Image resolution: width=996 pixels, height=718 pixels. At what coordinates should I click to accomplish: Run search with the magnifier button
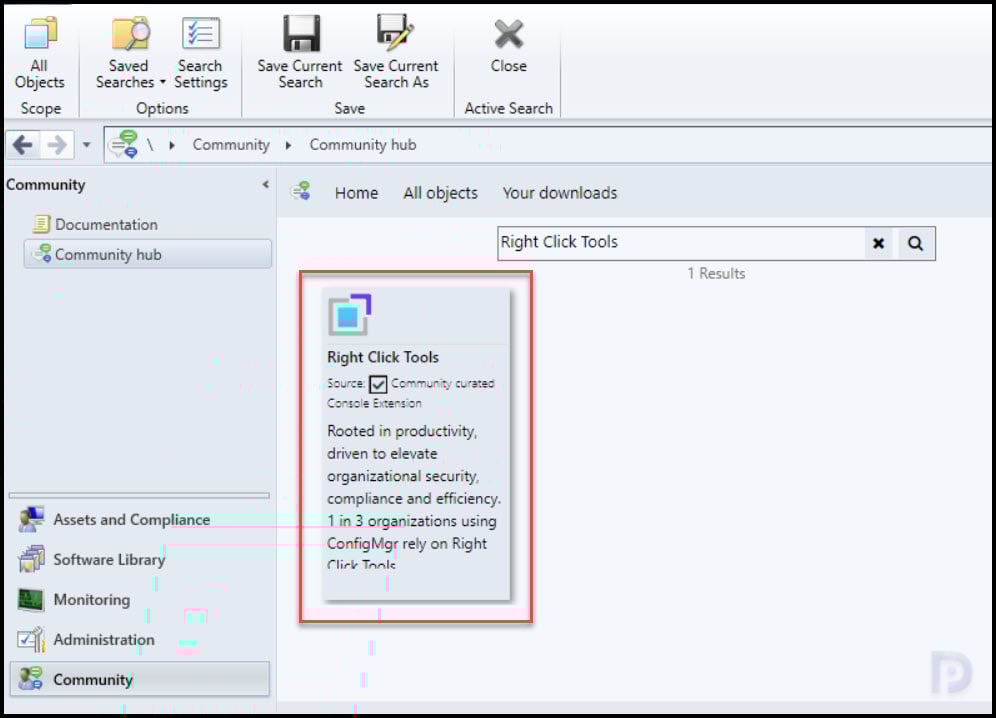click(915, 243)
